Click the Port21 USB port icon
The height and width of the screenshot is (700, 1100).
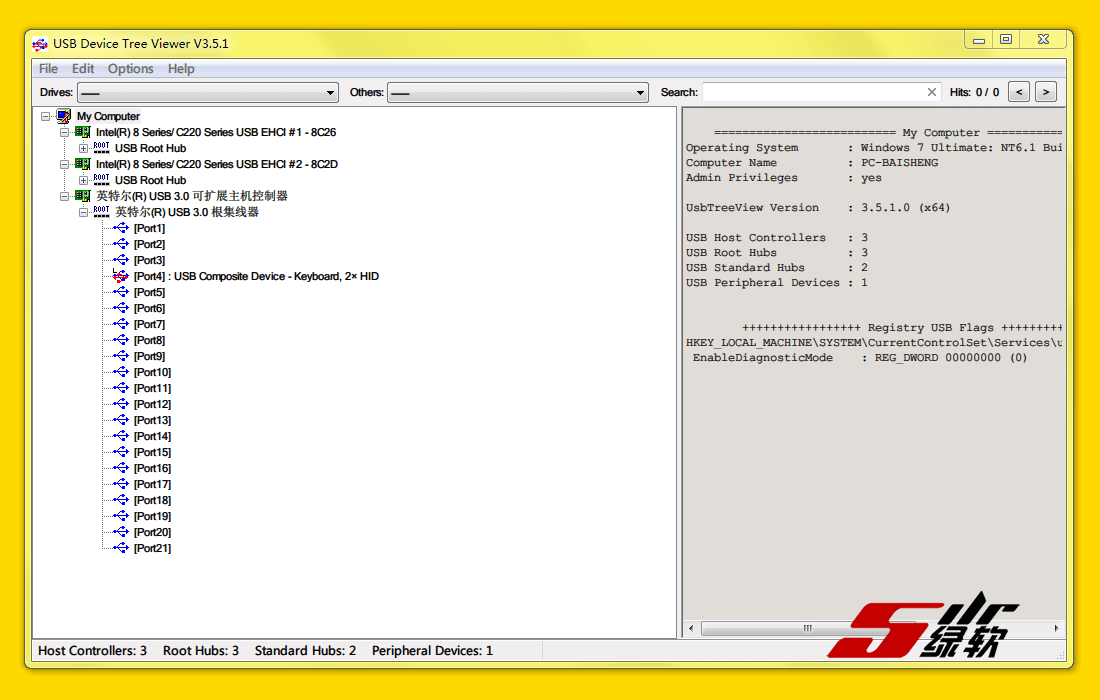click(121, 548)
